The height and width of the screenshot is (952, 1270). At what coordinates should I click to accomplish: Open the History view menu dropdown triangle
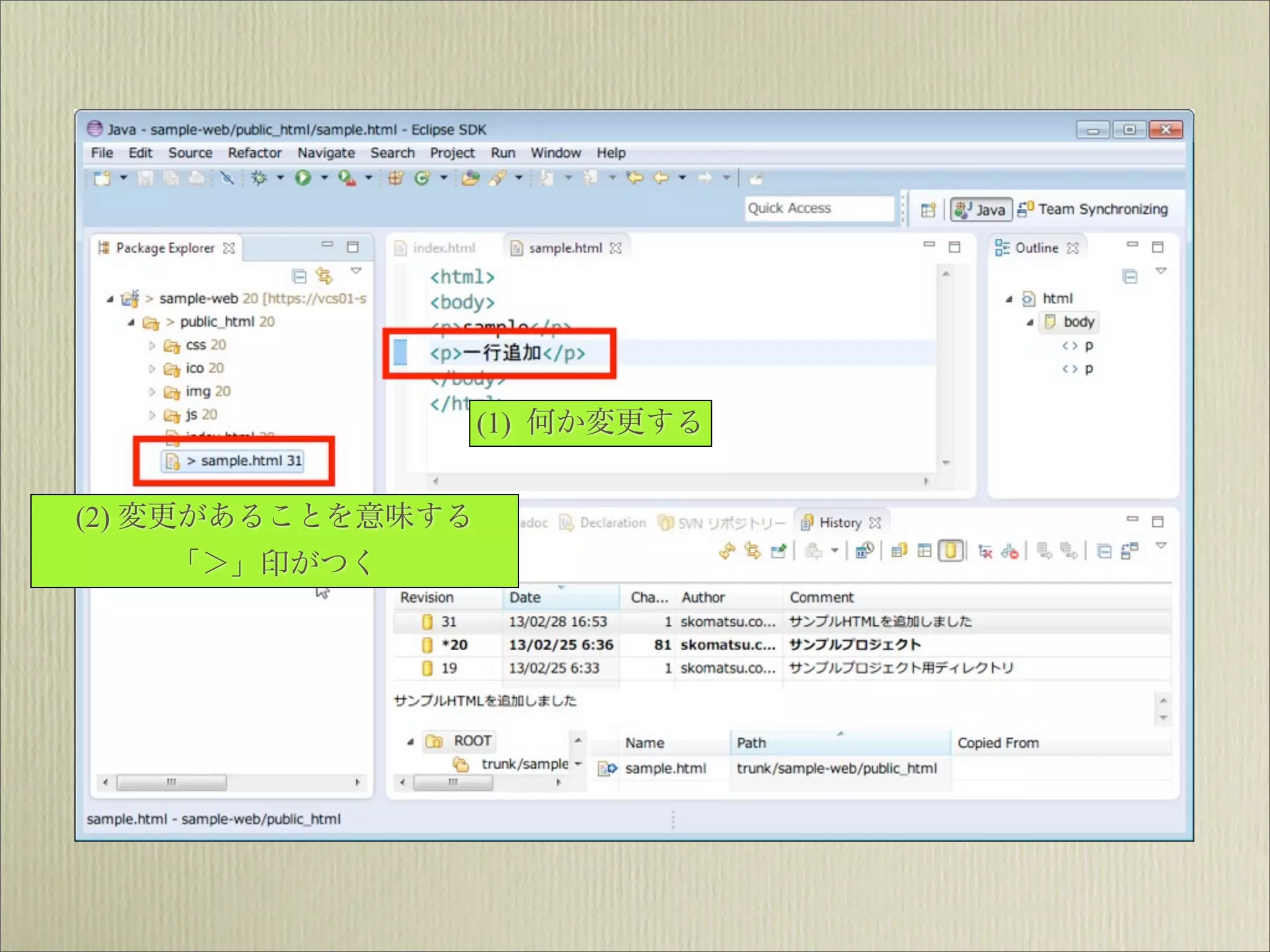1161,545
